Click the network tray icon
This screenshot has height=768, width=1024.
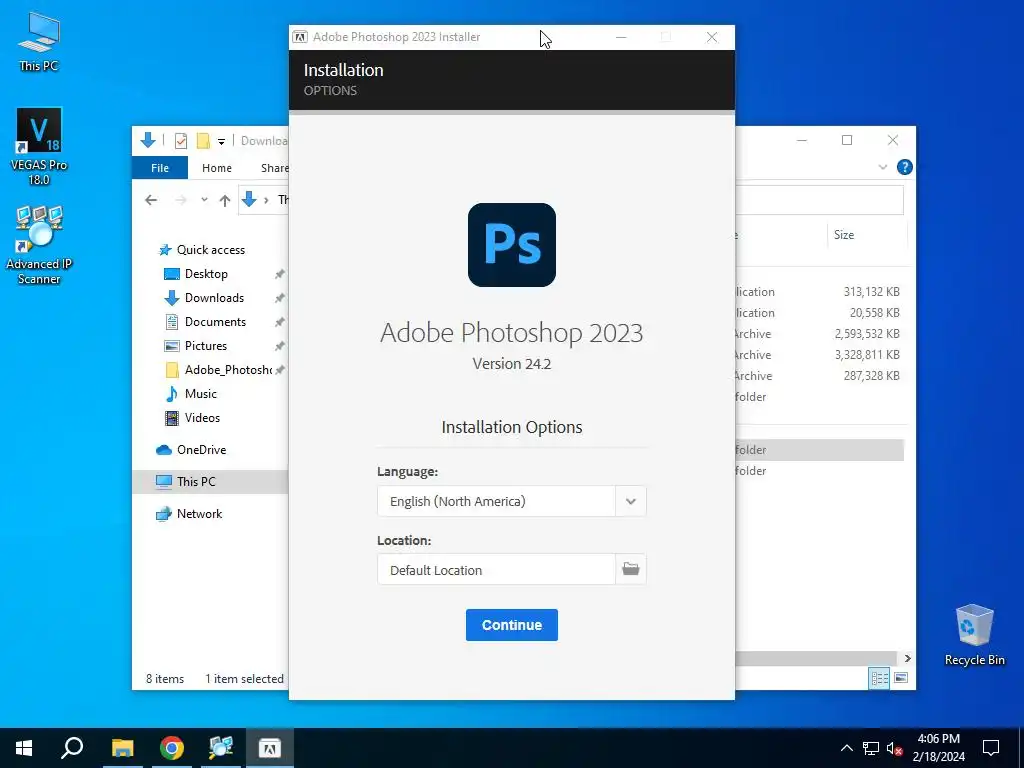click(871, 748)
